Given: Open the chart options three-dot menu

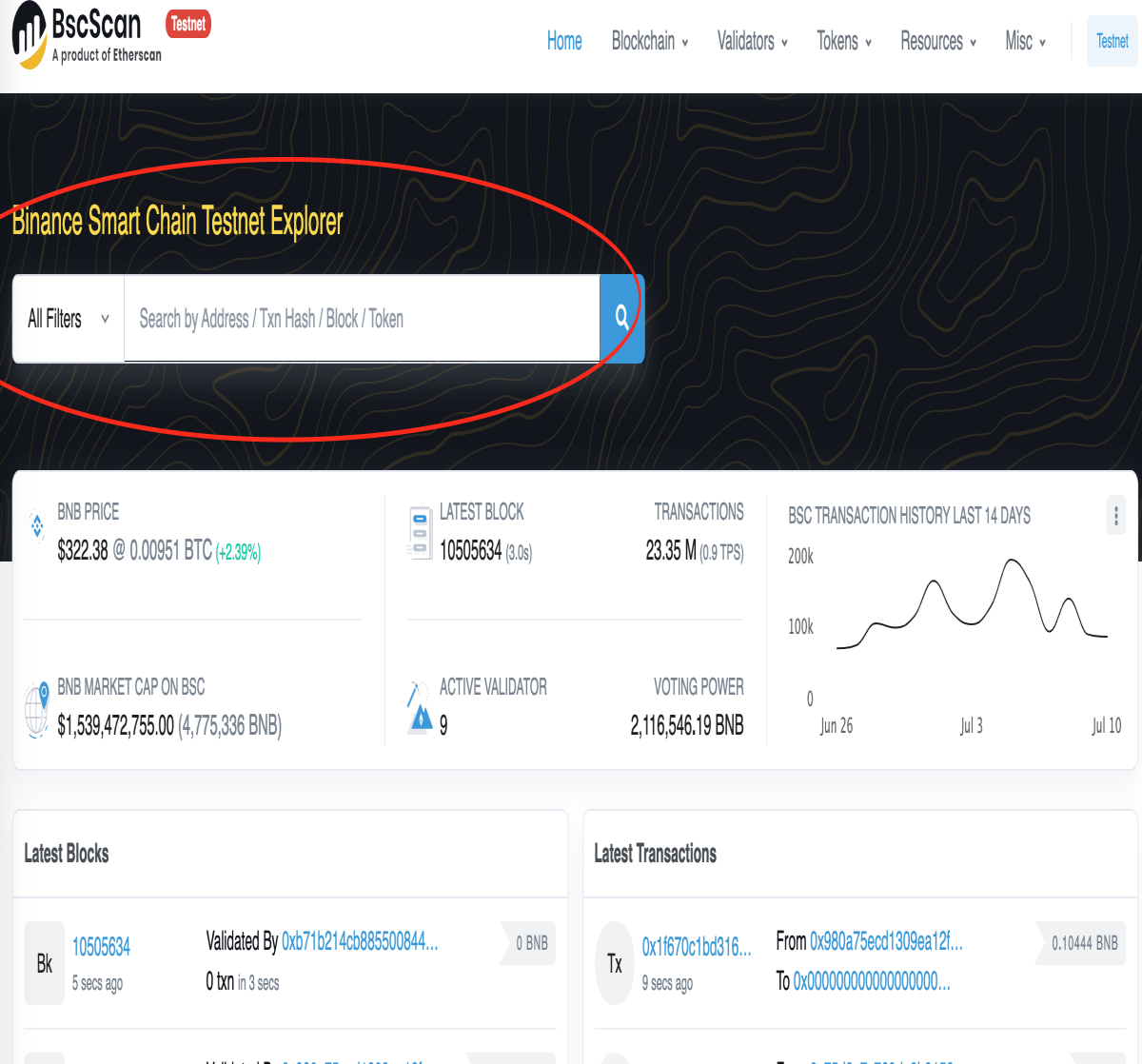Looking at the screenshot, I should (x=1116, y=516).
